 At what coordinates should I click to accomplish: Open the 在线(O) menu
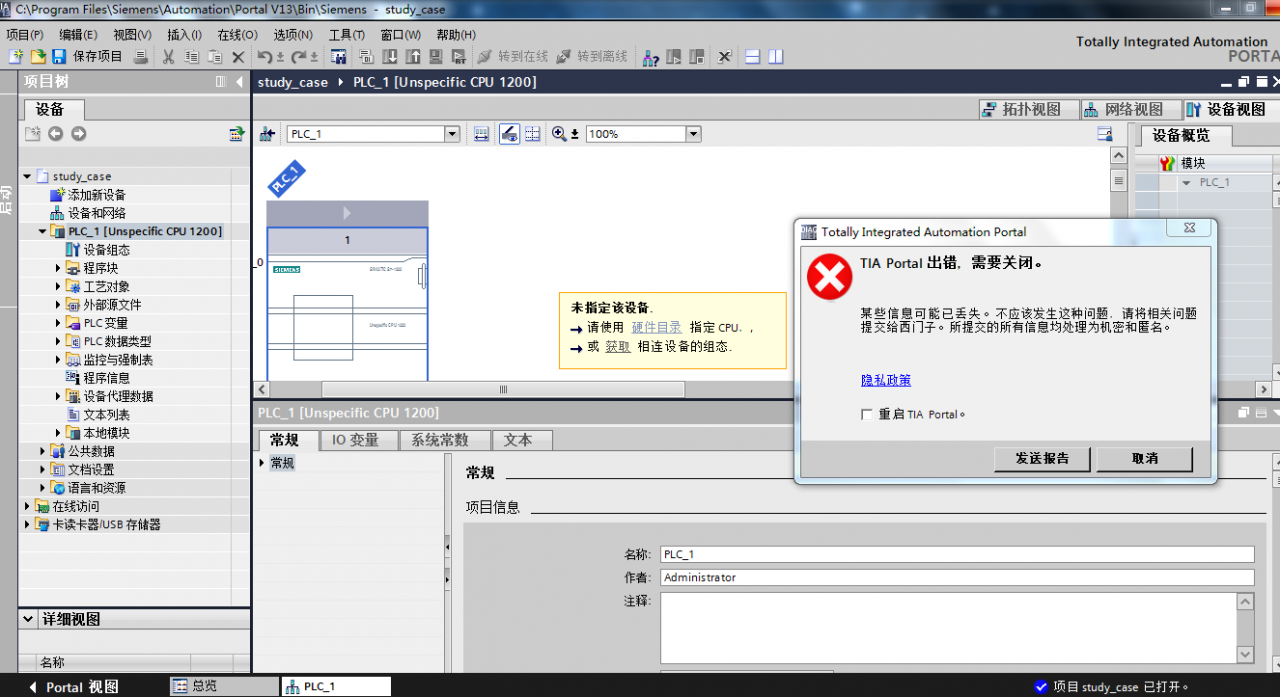coord(237,34)
